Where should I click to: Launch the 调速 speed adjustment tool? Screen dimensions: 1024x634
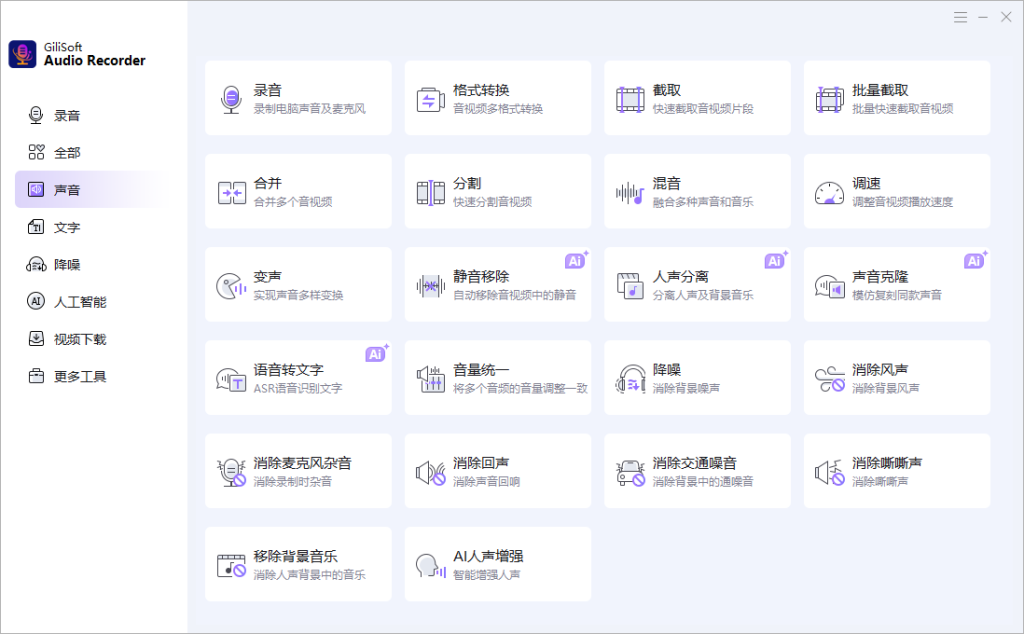coord(896,190)
